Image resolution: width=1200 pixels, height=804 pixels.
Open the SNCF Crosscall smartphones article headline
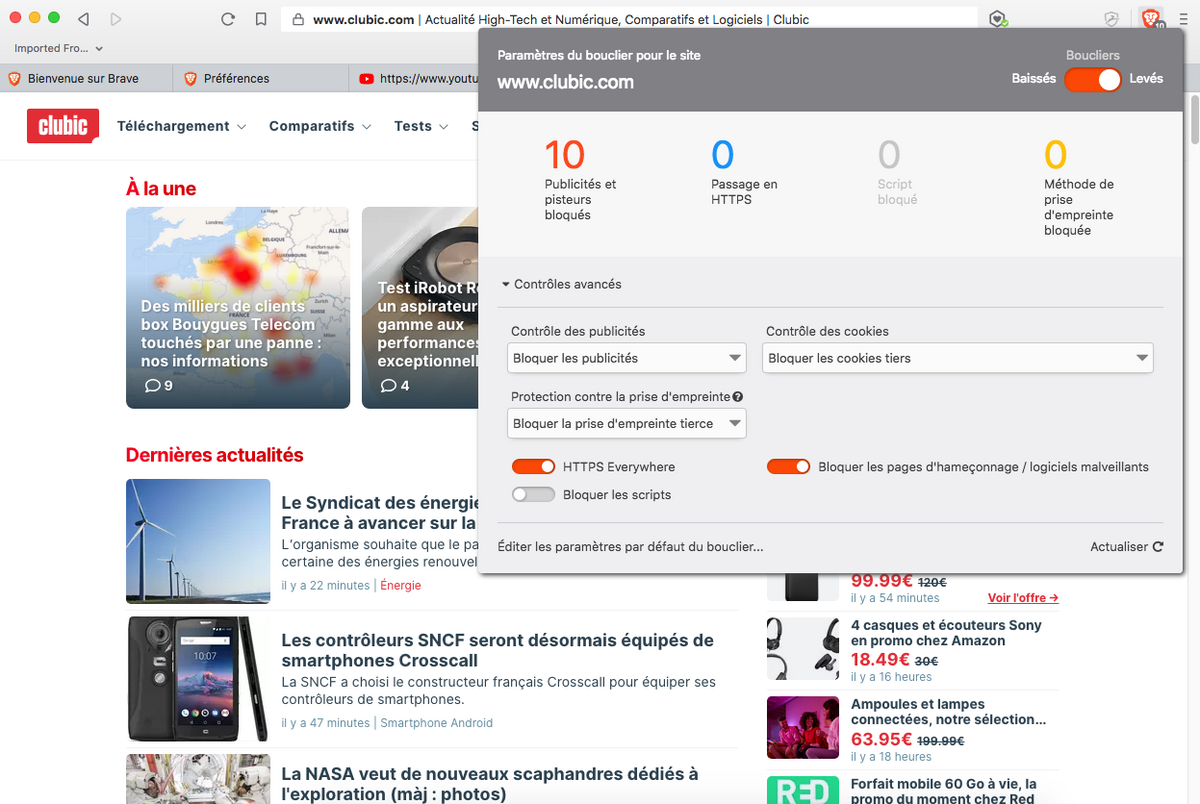click(x=497, y=650)
